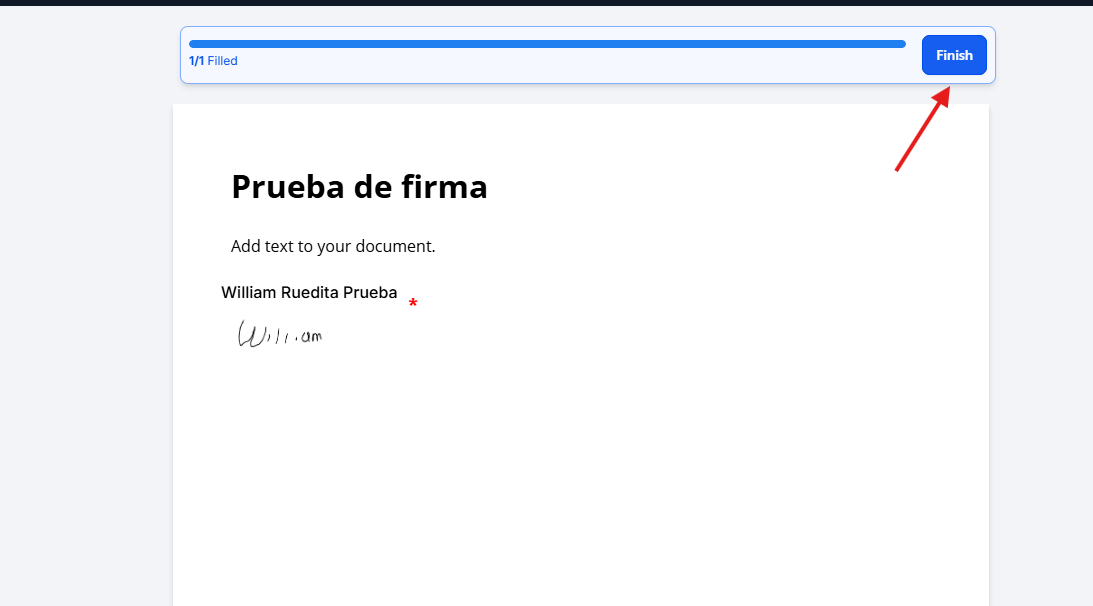Click the '1/1' filled counter number
This screenshot has height=606, width=1093.
pos(196,61)
